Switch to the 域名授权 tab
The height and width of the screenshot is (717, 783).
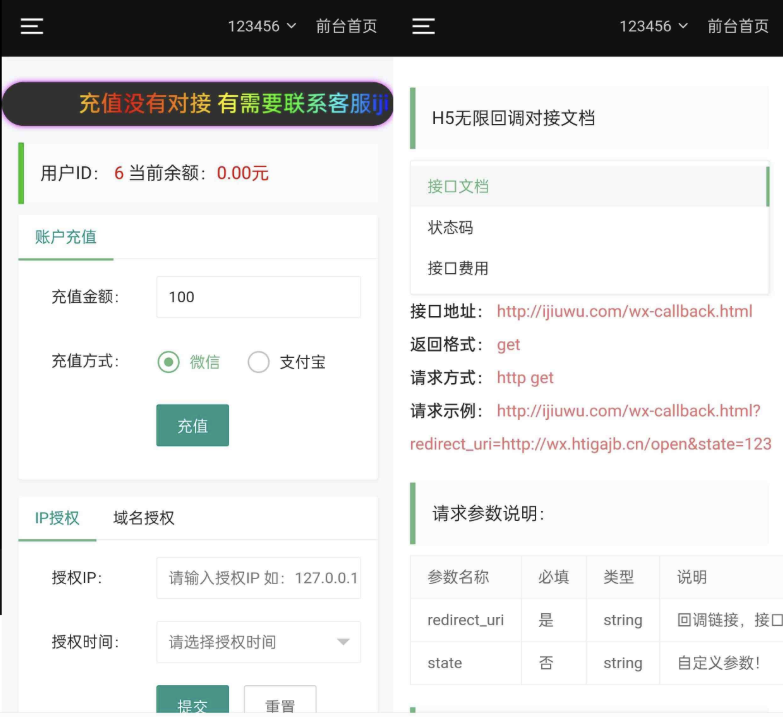tap(144, 518)
